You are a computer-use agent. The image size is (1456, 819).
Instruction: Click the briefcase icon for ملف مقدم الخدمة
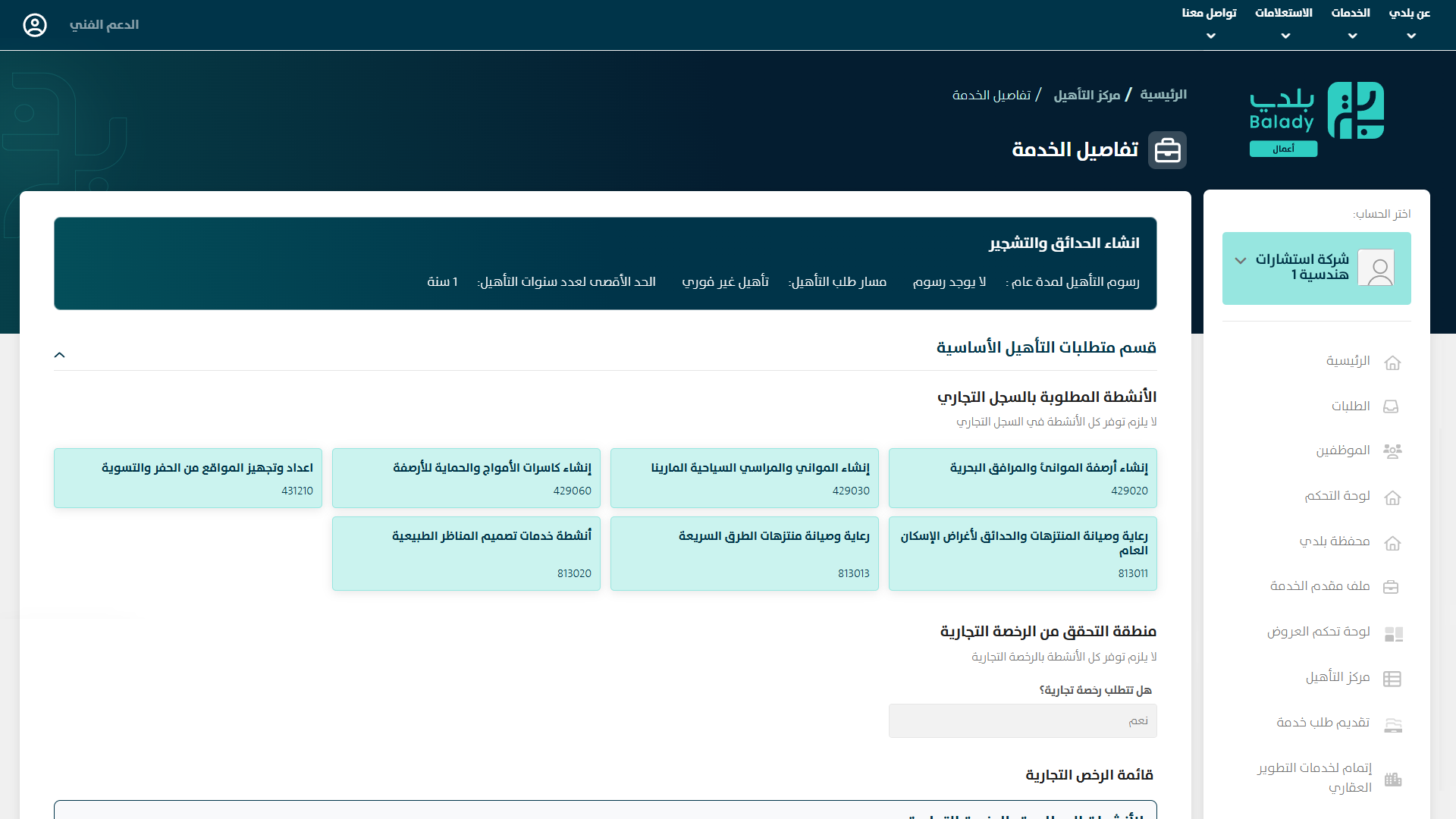coord(1391,587)
